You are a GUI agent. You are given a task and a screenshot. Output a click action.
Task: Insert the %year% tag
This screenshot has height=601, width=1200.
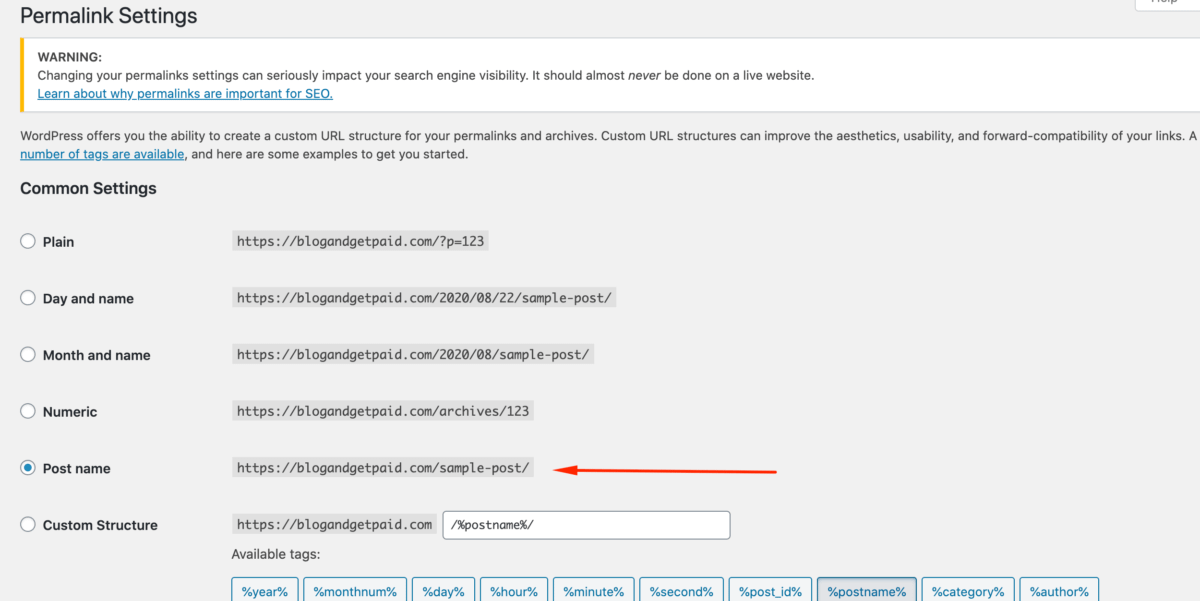(x=264, y=591)
